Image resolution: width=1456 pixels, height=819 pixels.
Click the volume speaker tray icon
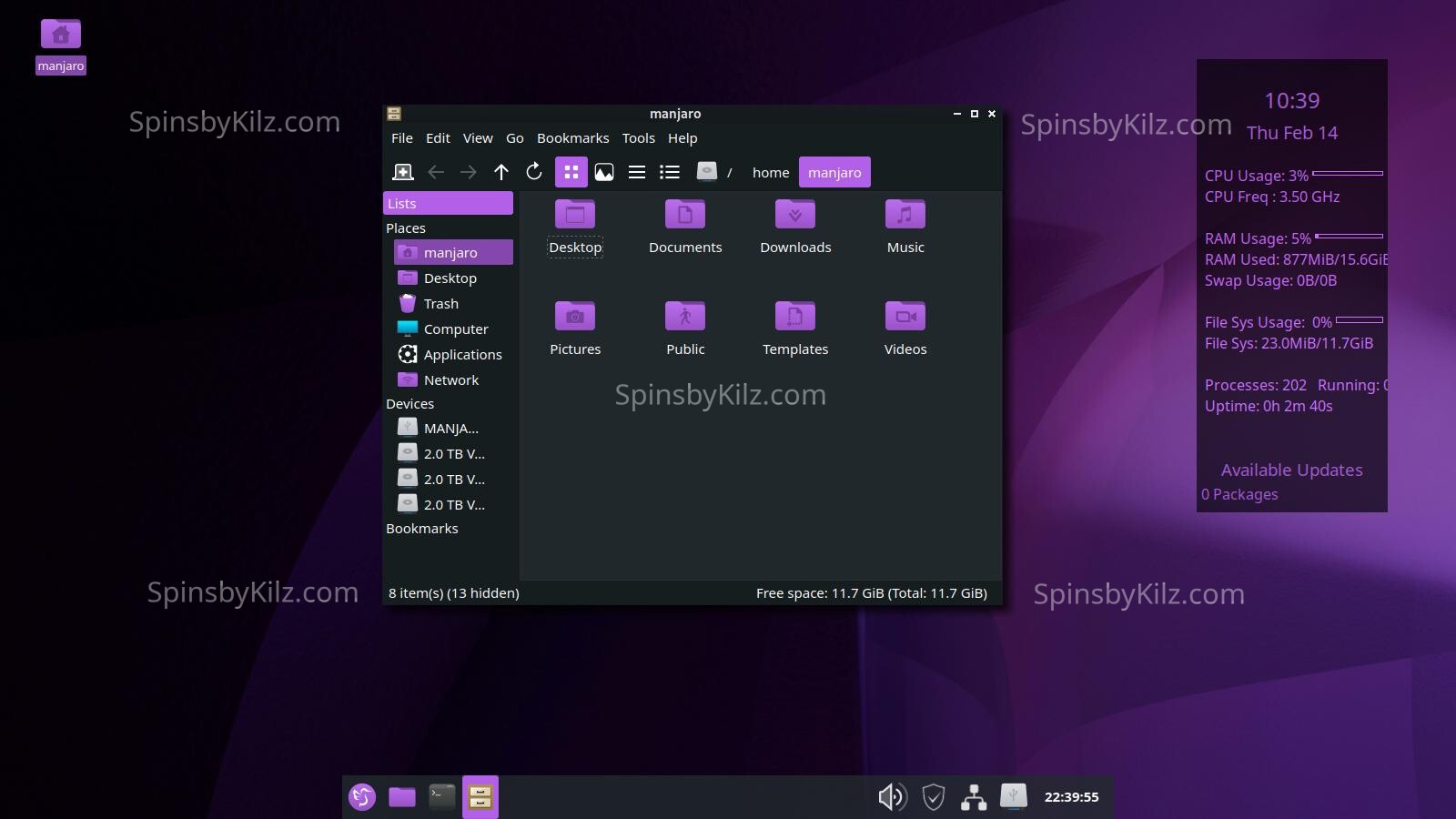[892, 797]
